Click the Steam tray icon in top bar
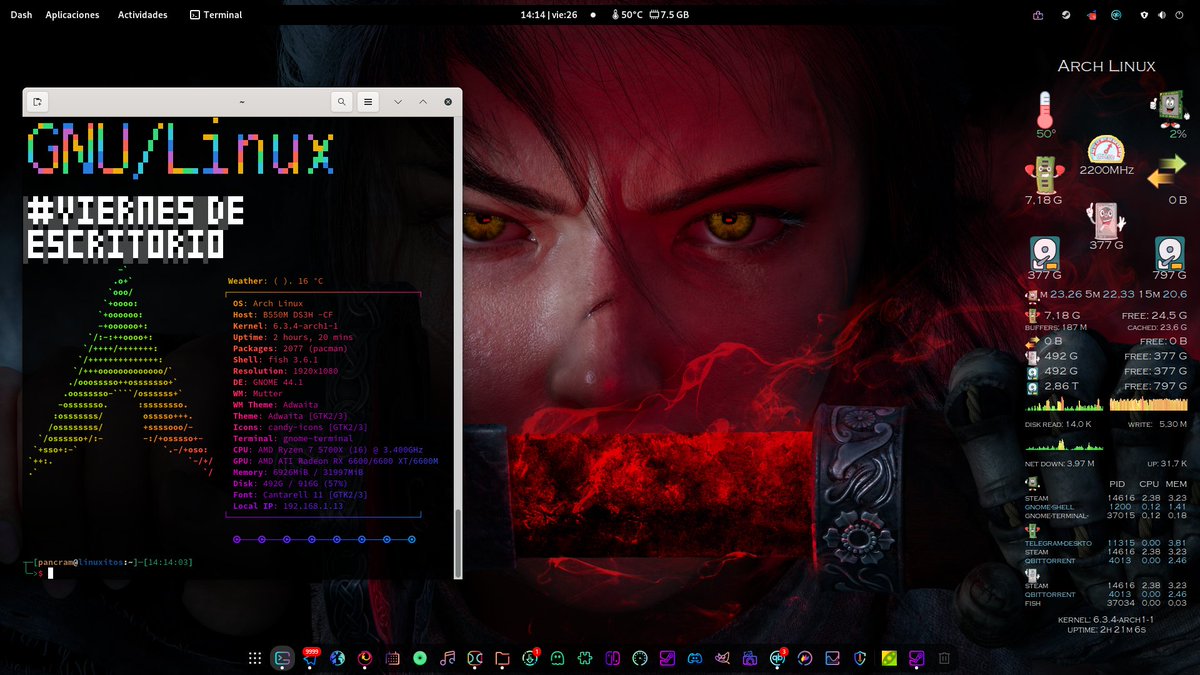1200x675 pixels. (1066, 15)
